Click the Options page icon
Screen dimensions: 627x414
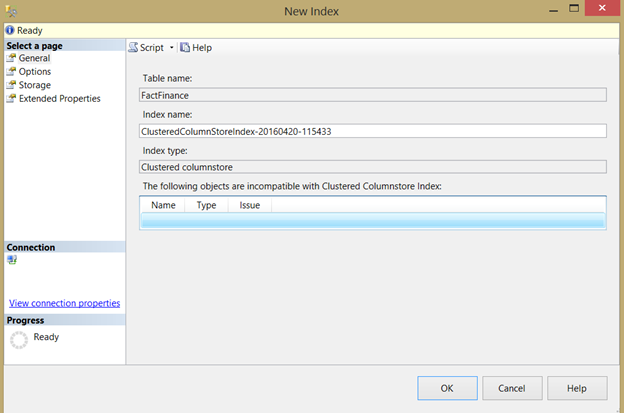(x=11, y=72)
